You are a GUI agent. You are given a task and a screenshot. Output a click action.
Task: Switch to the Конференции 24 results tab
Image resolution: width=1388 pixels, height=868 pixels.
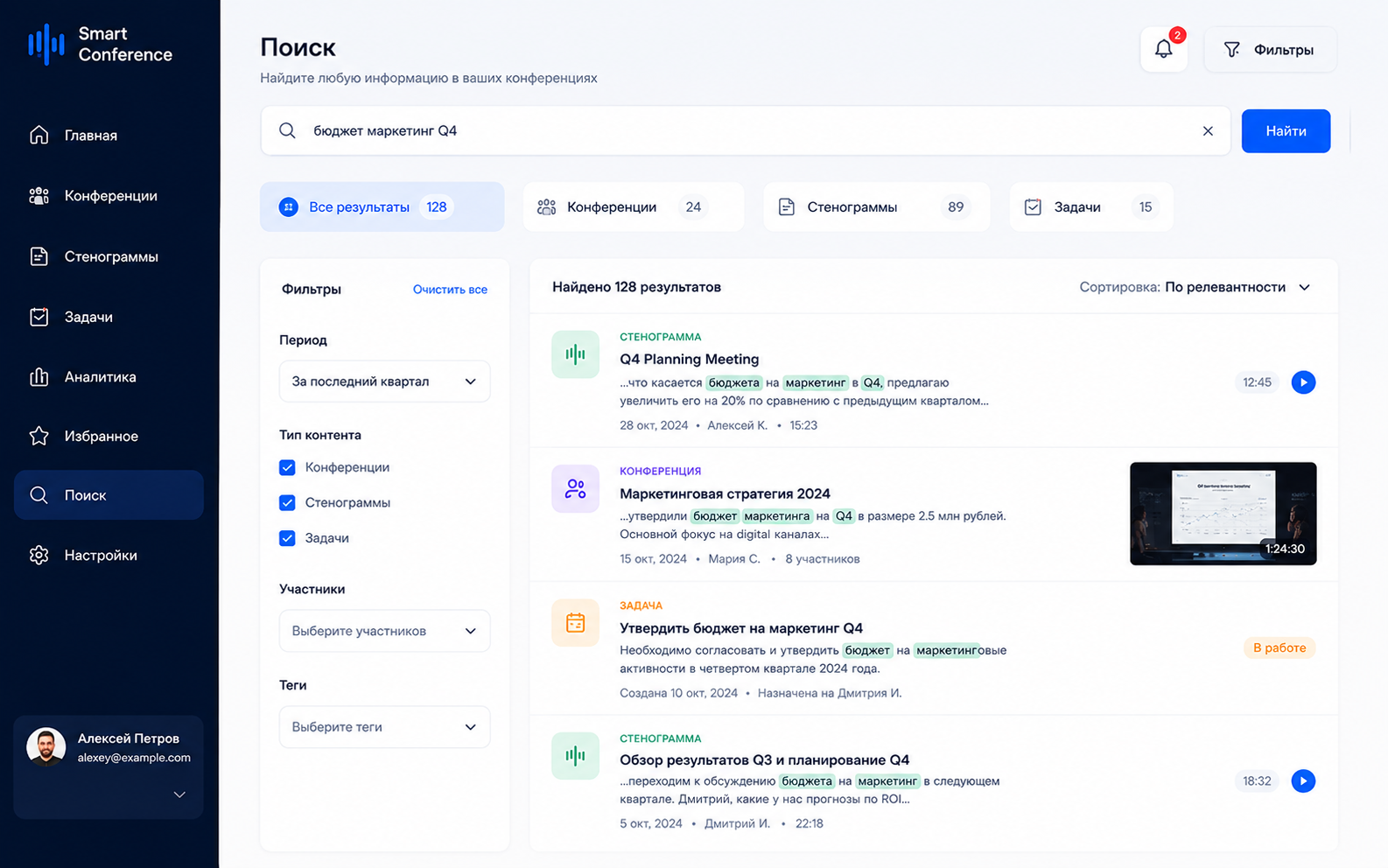click(x=634, y=207)
